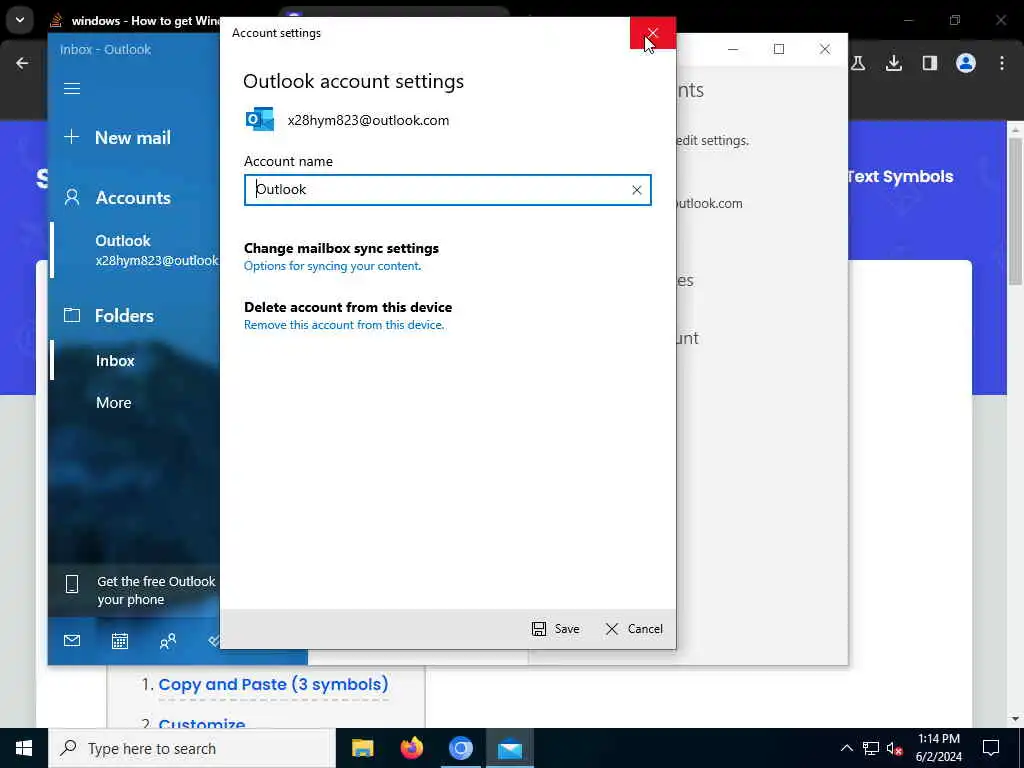The height and width of the screenshot is (768, 1024).
Task: Switch to Chrome from taskbar
Action: point(460,748)
